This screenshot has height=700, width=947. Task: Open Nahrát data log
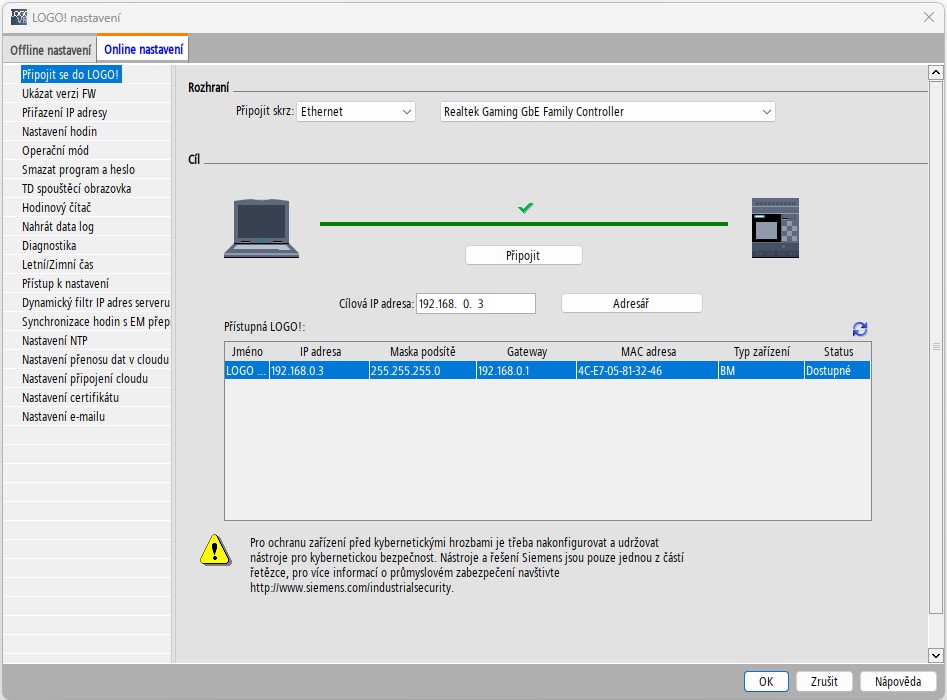58,226
